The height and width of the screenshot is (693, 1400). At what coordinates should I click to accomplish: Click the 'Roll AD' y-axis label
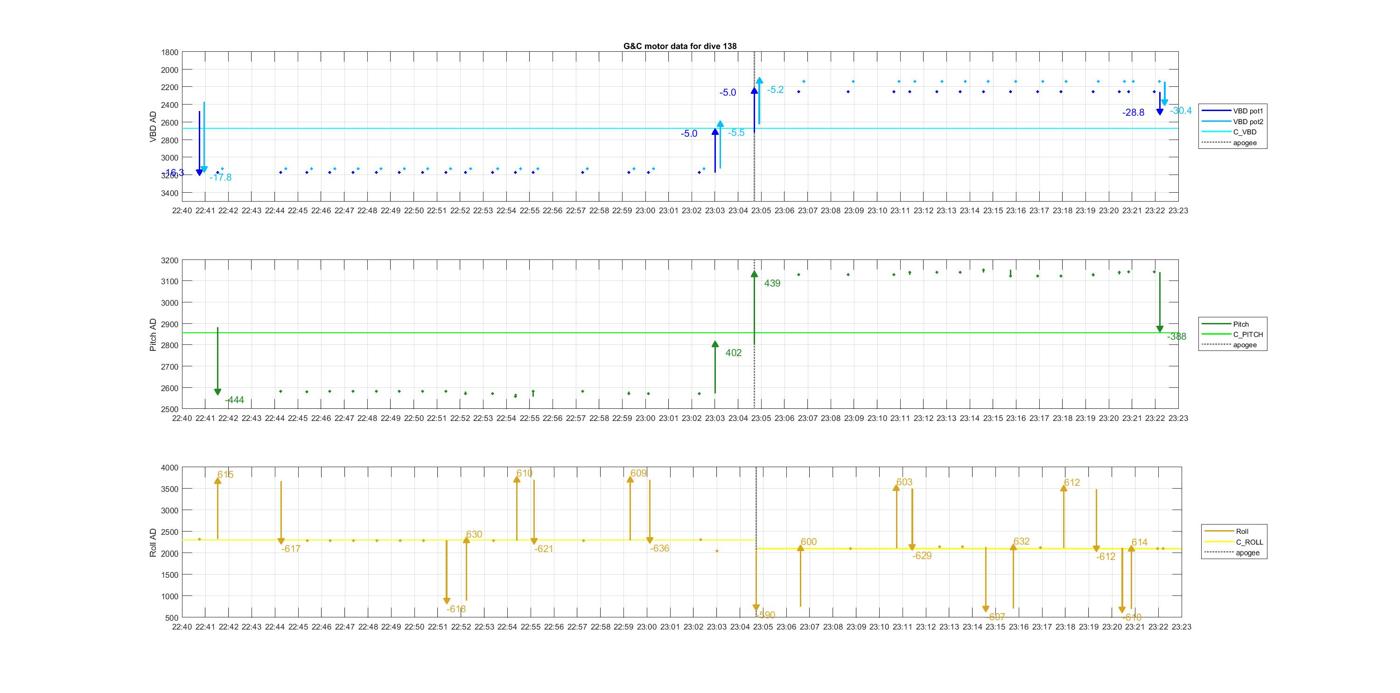[154, 542]
